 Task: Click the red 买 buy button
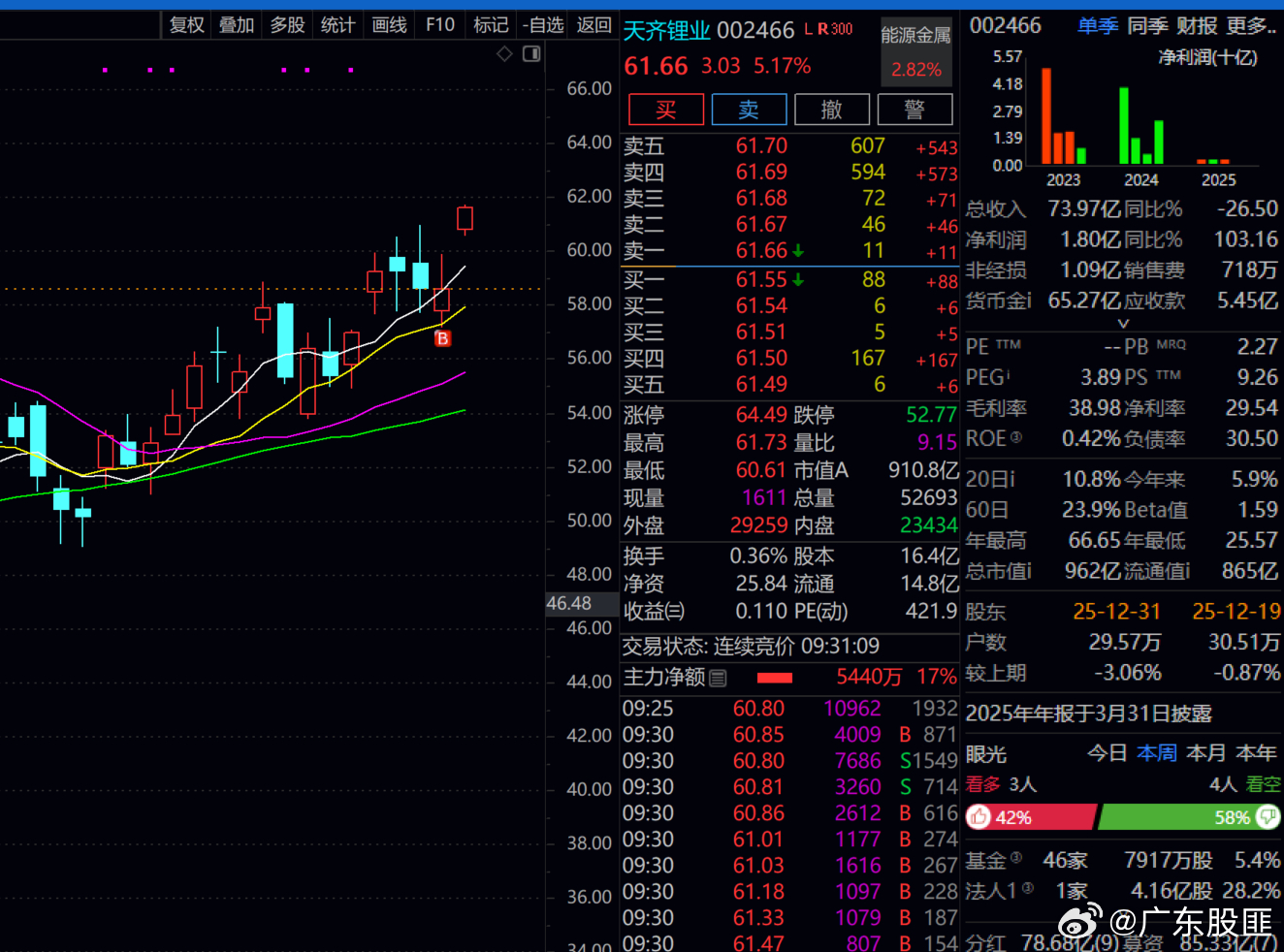(x=666, y=110)
